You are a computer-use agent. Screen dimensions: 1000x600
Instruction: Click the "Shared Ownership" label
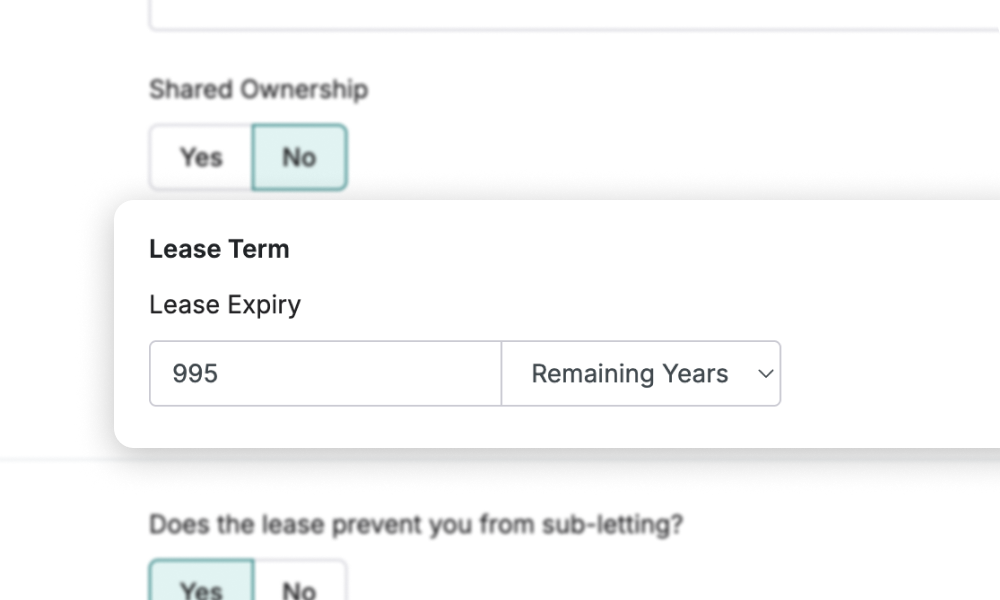[x=259, y=89]
